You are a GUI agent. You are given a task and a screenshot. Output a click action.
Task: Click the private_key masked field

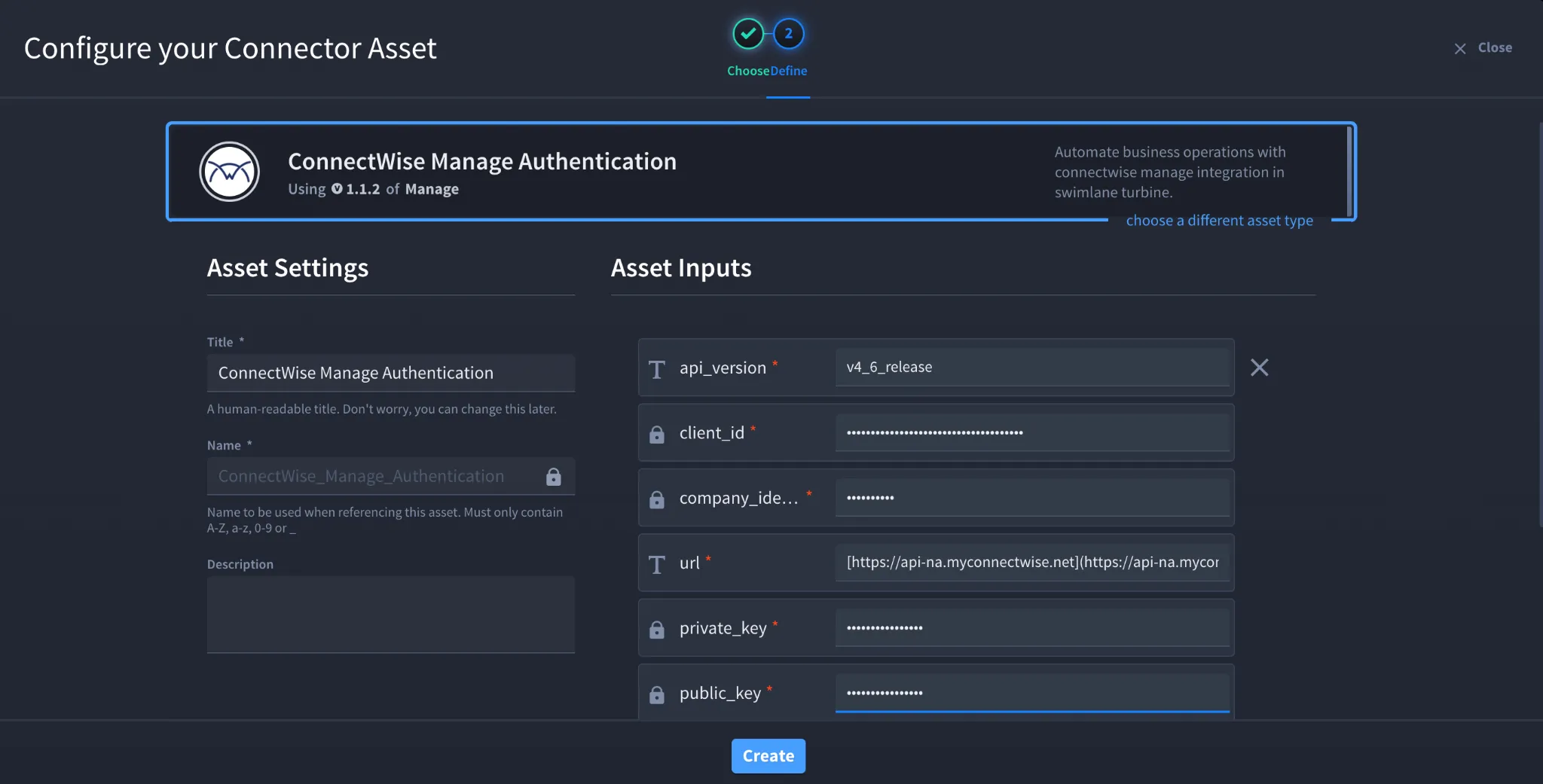click(1032, 627)
